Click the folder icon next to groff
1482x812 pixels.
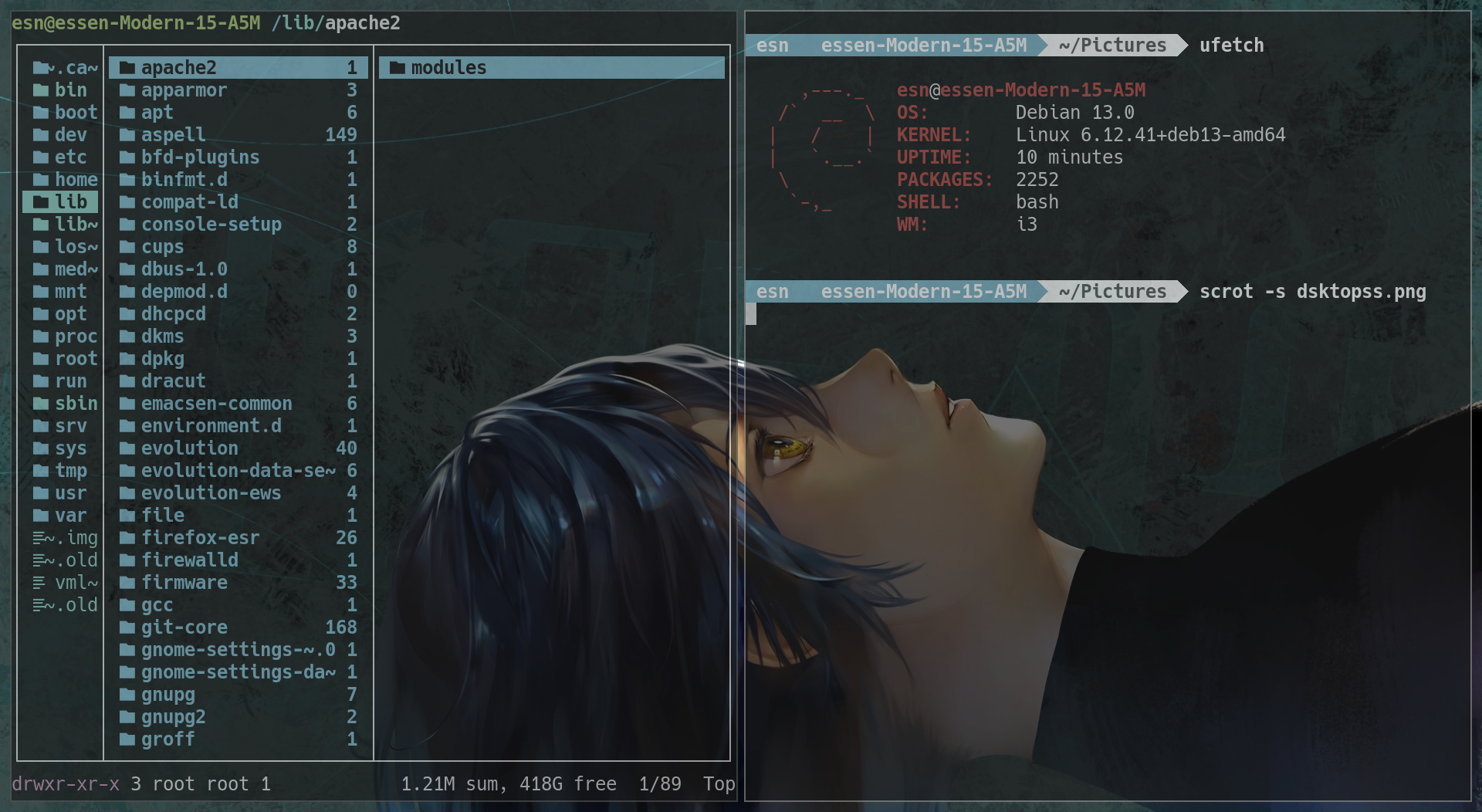click(x=127, y=739)
